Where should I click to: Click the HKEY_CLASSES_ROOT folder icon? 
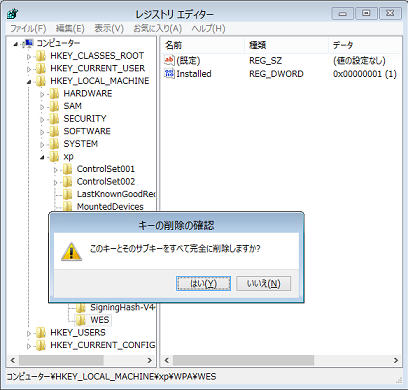tap(41, 56)
